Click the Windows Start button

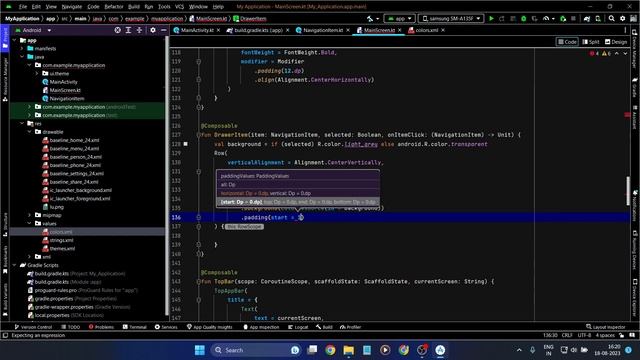[200, 350]
